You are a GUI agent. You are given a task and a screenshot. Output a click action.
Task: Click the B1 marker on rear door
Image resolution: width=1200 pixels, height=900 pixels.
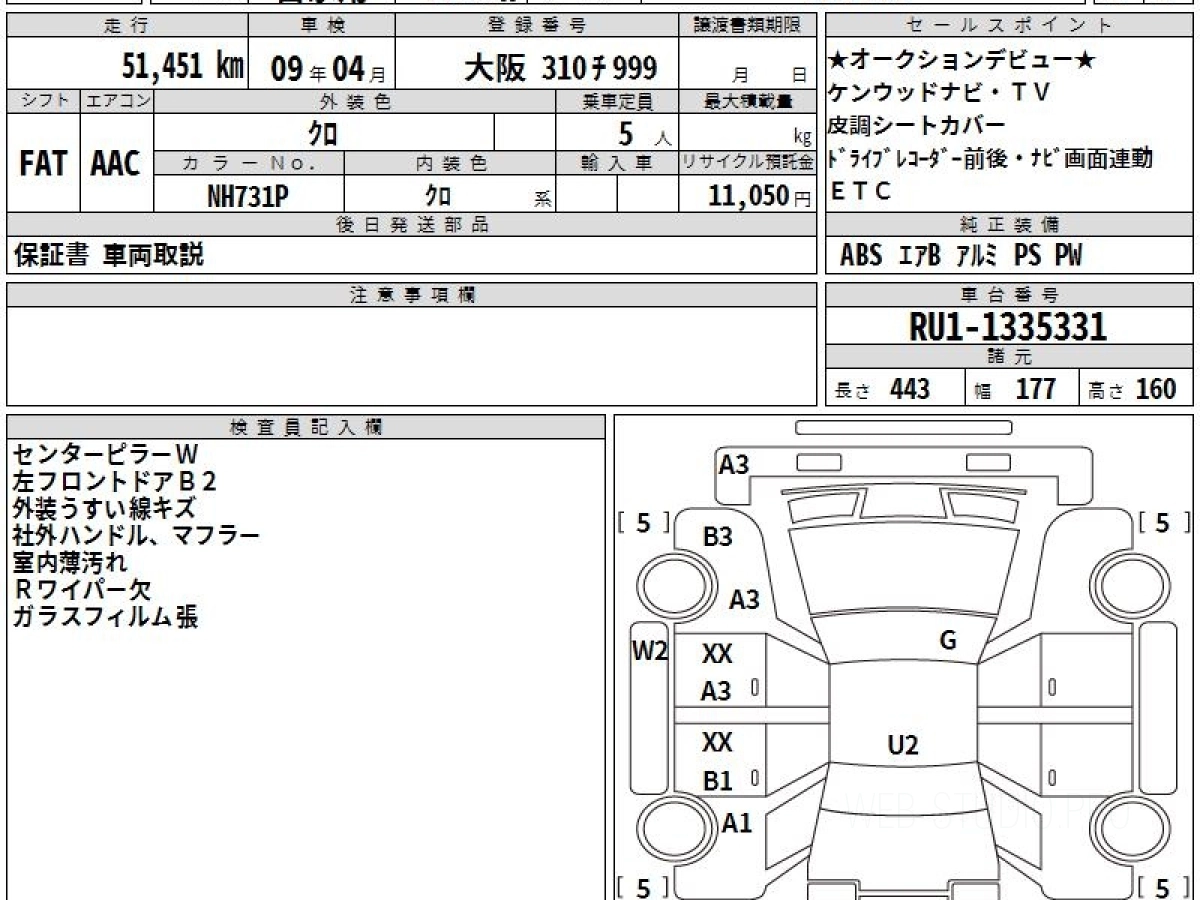pyautogui.click(x=717, y=781)
